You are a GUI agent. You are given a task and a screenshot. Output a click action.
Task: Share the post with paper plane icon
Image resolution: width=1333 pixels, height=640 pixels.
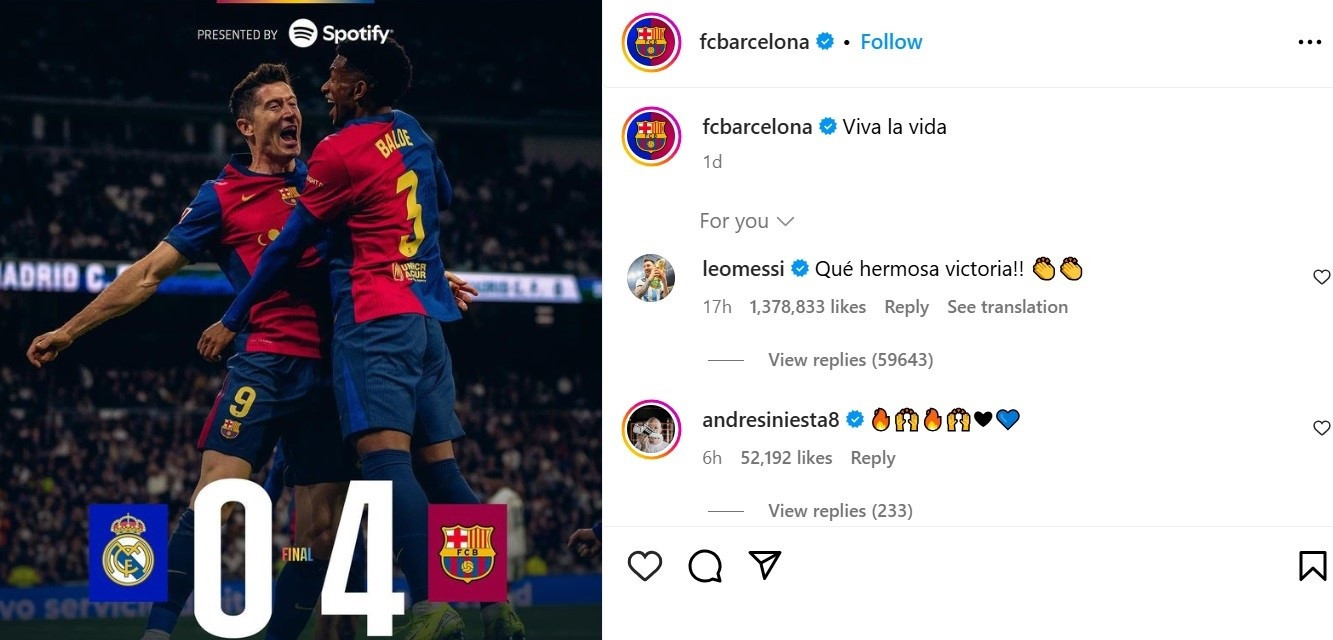tap(765, 566)
